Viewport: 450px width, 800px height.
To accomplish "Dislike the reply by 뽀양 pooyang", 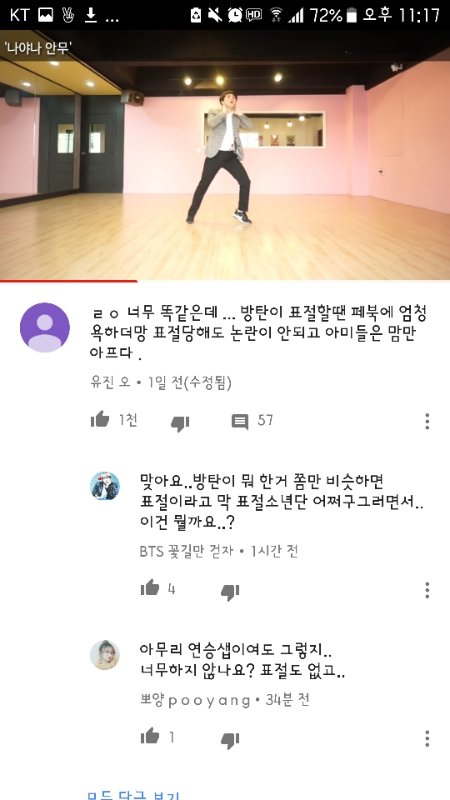I will [x=230, y=740].
